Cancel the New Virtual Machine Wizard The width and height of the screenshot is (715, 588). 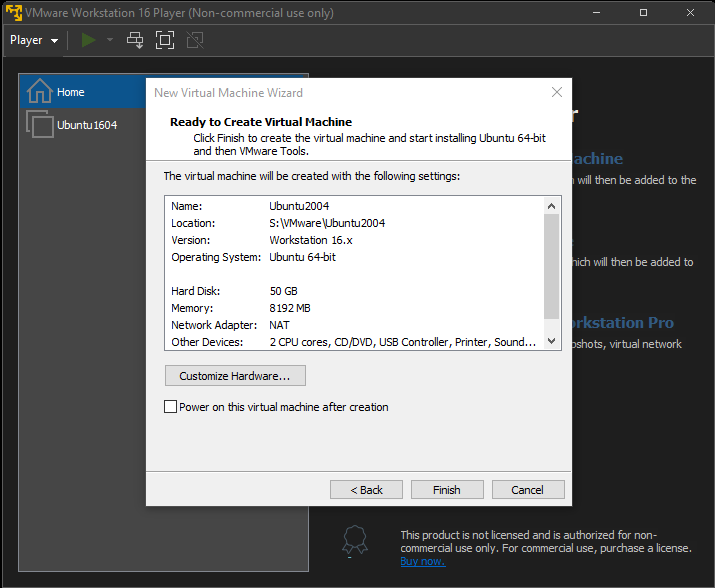pos(528,489)
